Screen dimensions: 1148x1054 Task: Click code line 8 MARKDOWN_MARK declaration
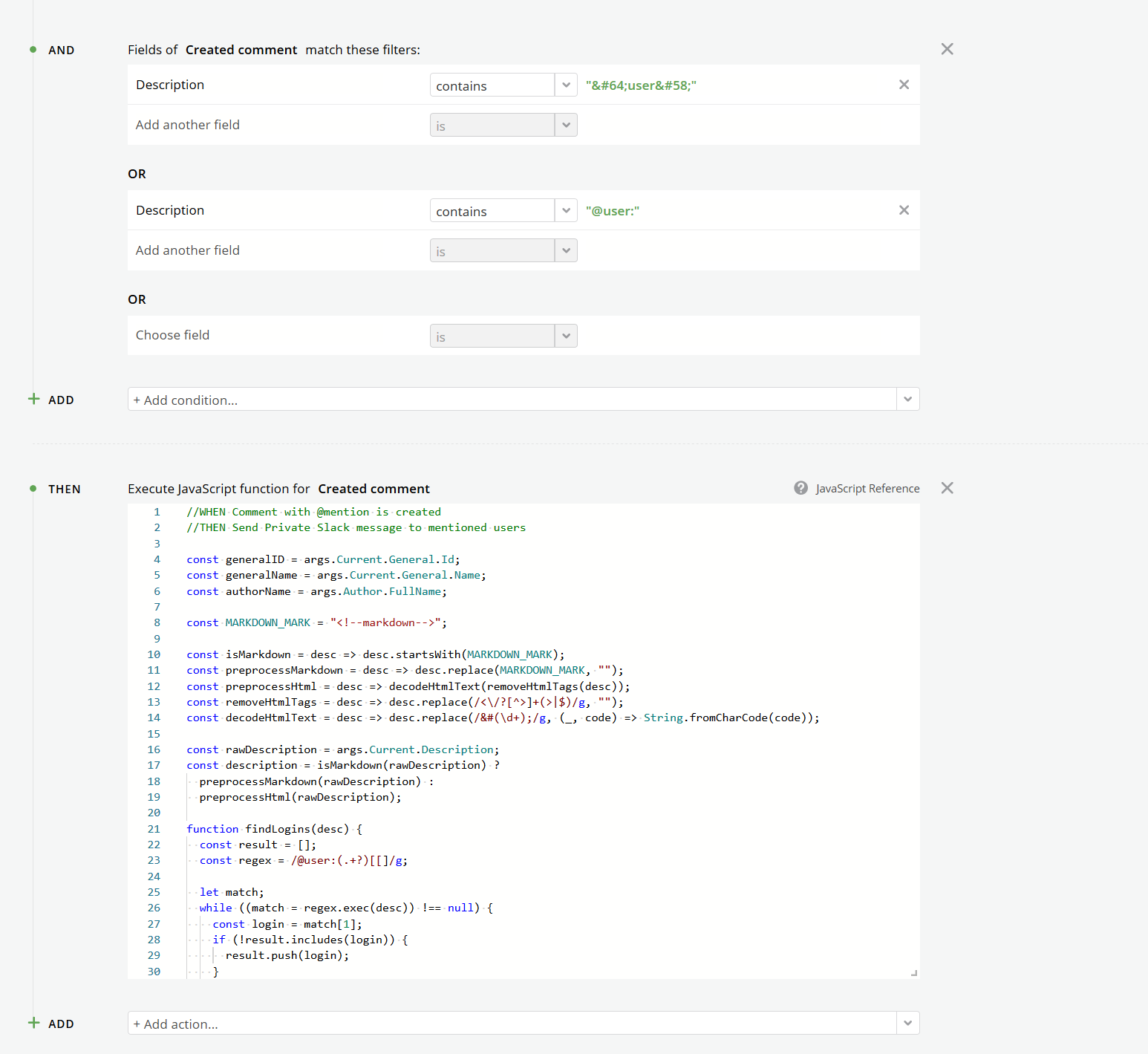coord(316,622)
